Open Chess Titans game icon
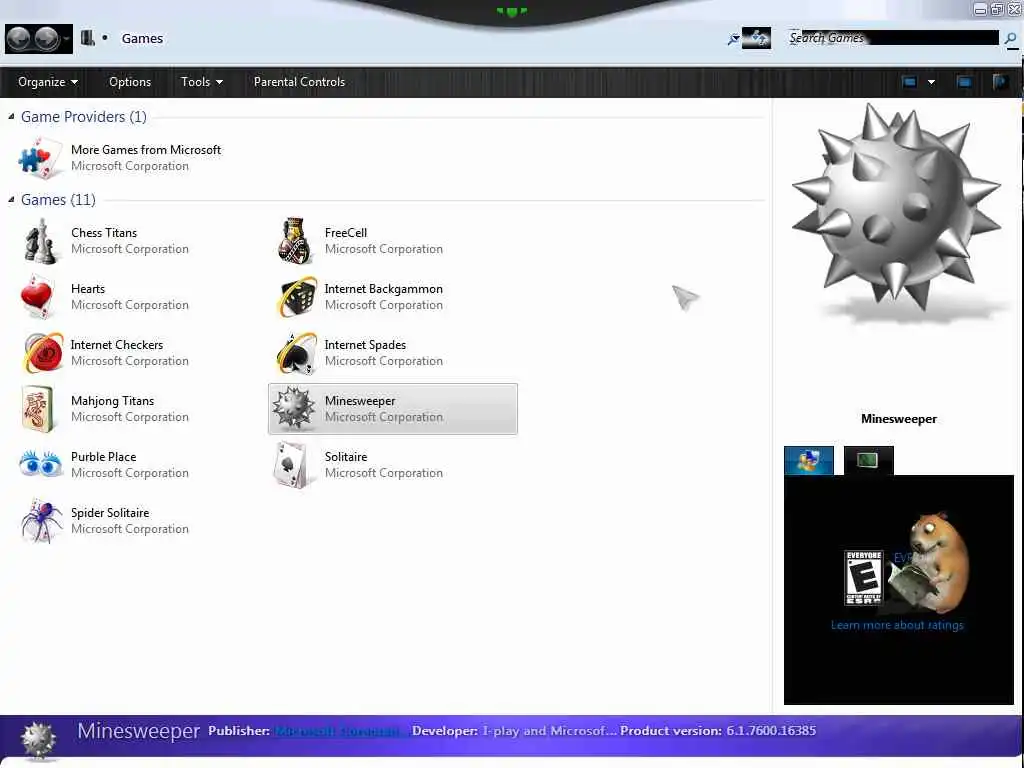The width and height of the screenshot is (1024, 768). coord(40,242)
